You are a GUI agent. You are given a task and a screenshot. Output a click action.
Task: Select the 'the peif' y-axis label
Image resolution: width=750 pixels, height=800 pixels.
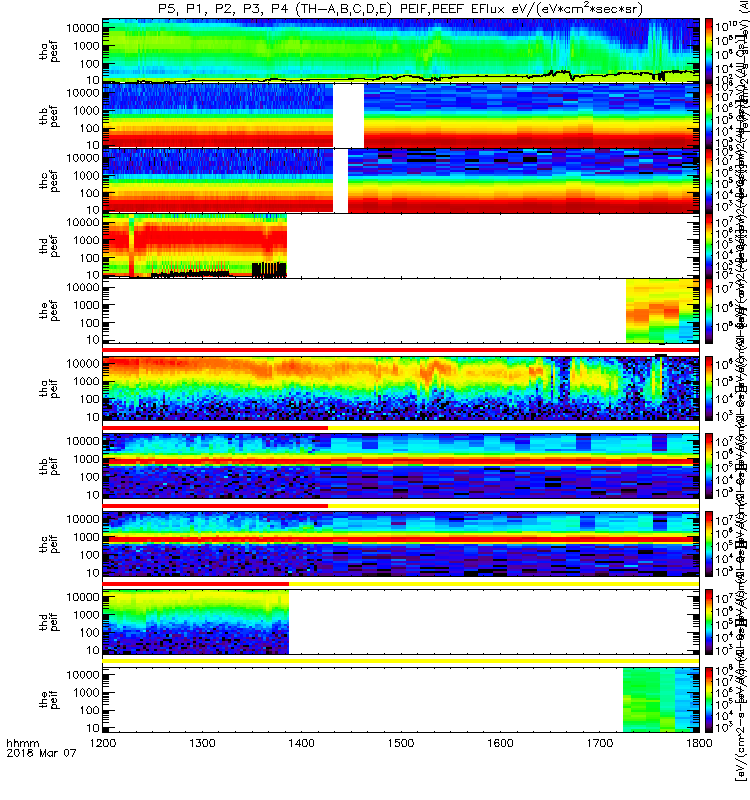pos(49,699)
